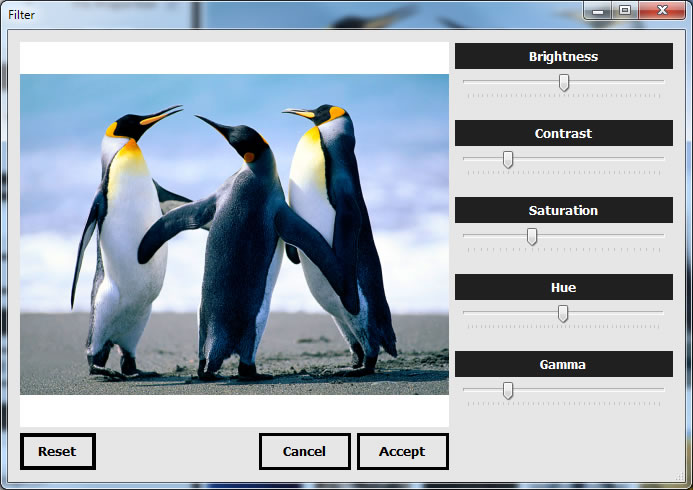Click the Brightness label header
This screenshot has width=693, height=490.
564,56
